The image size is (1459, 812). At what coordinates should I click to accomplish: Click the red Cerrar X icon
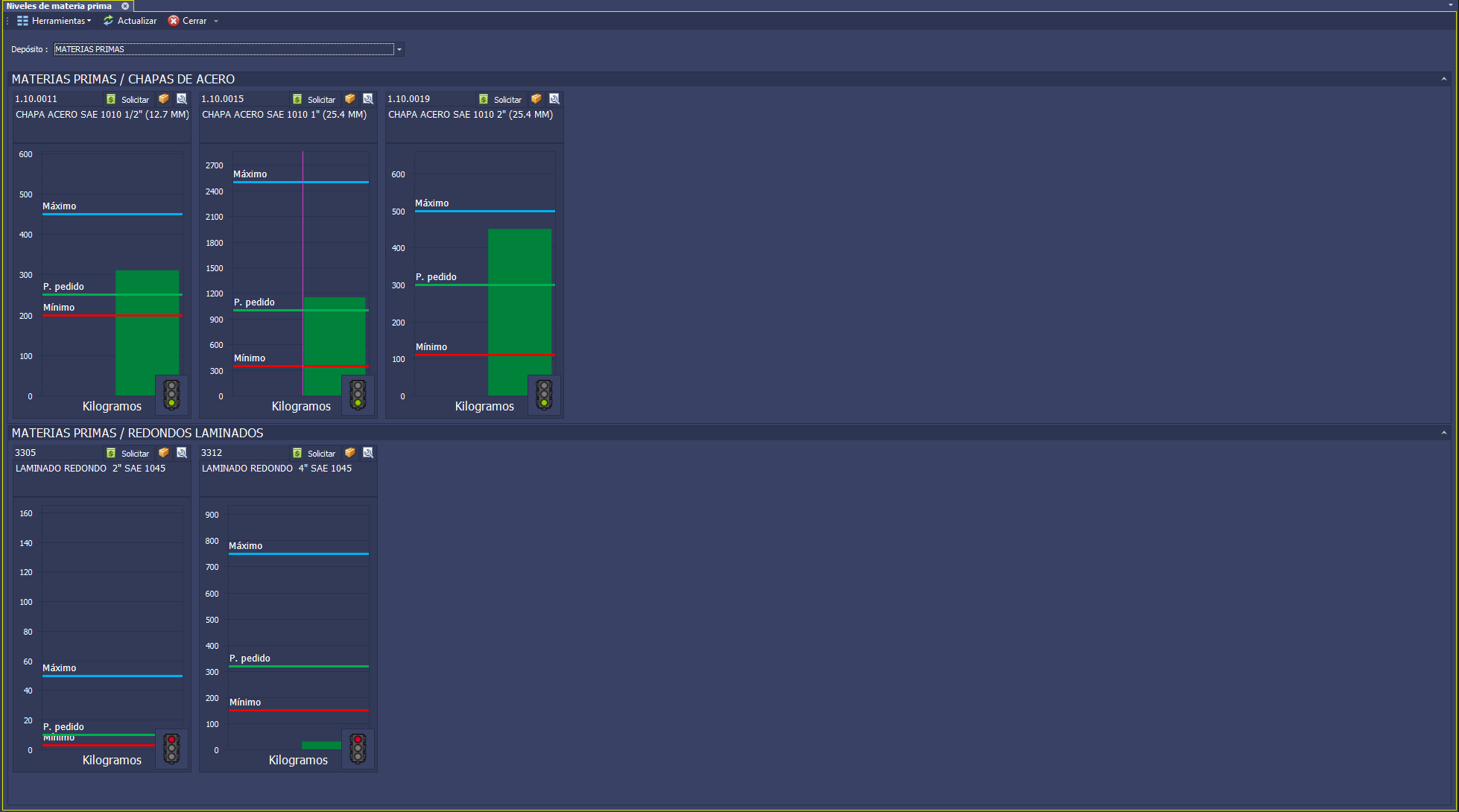coord(174,21)
